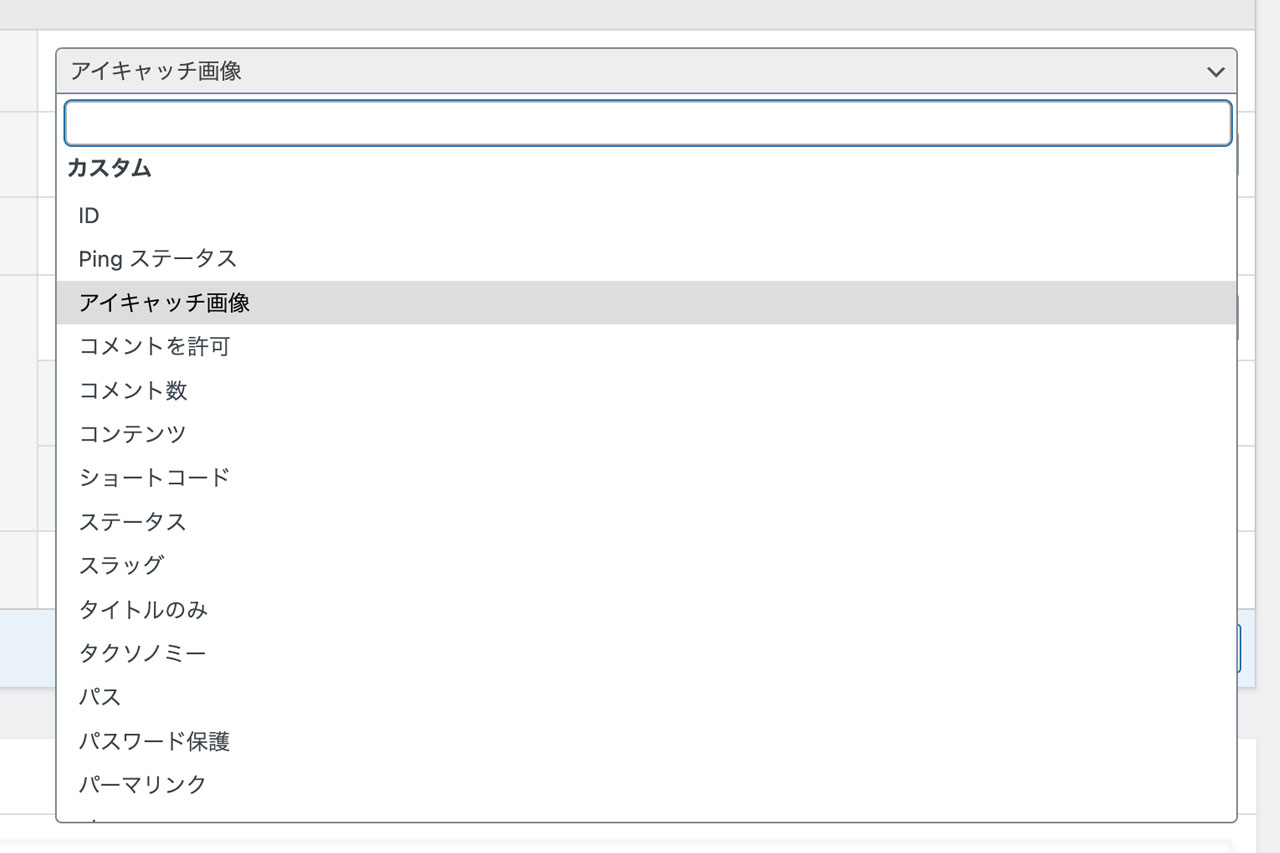
Task: Click the カスタム group heading
Action: coord(109,169)
